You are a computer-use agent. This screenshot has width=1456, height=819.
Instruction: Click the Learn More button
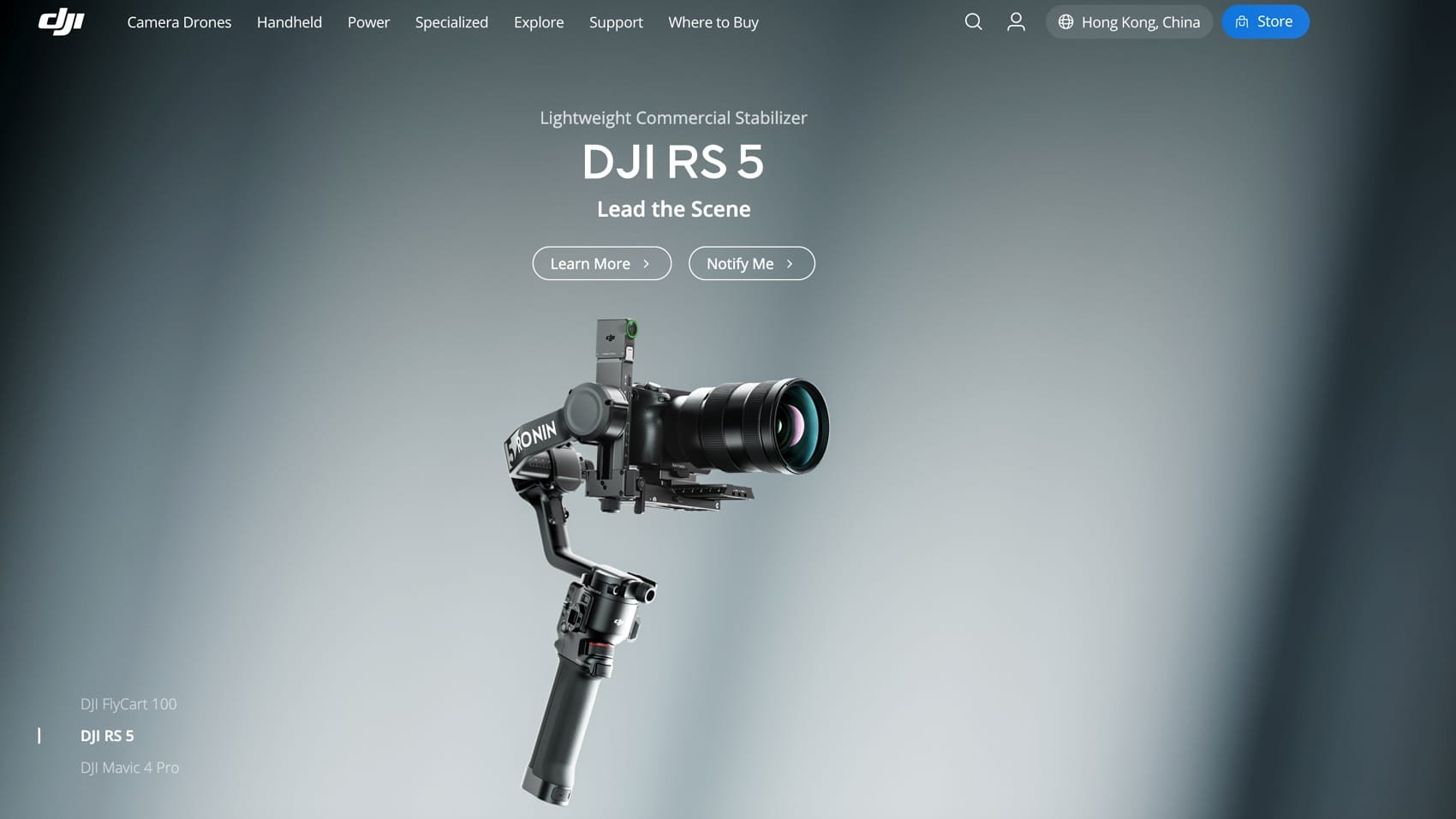(x=602, y=263)
